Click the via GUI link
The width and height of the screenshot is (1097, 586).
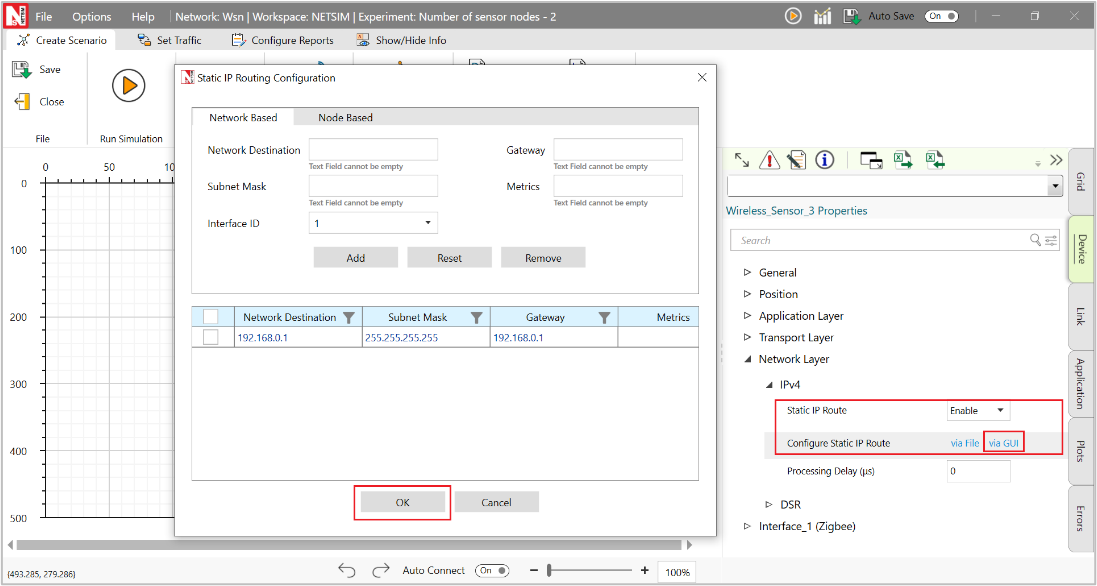(x=1003, y=443)
